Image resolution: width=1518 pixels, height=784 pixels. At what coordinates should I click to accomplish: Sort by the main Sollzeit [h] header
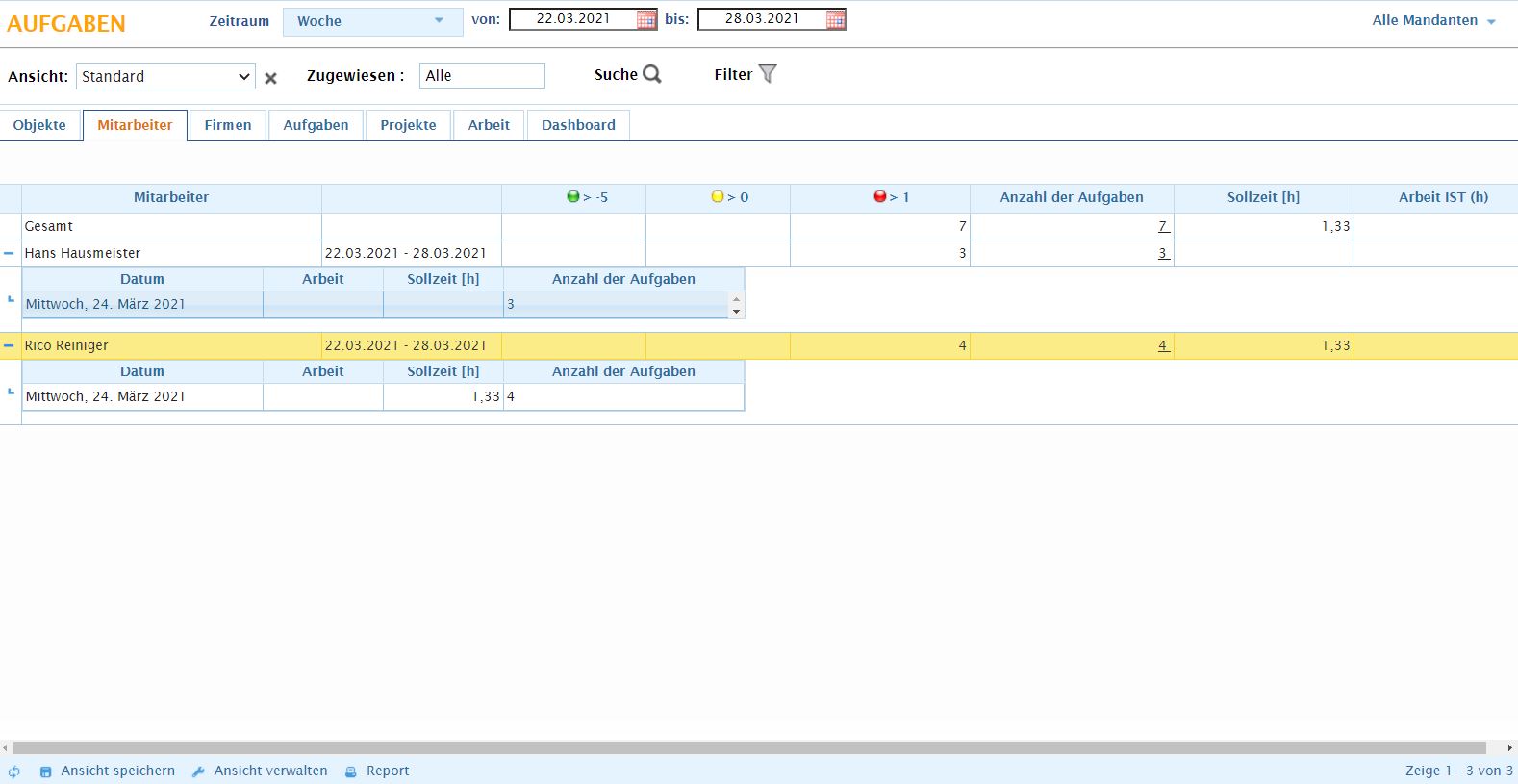1263,197
